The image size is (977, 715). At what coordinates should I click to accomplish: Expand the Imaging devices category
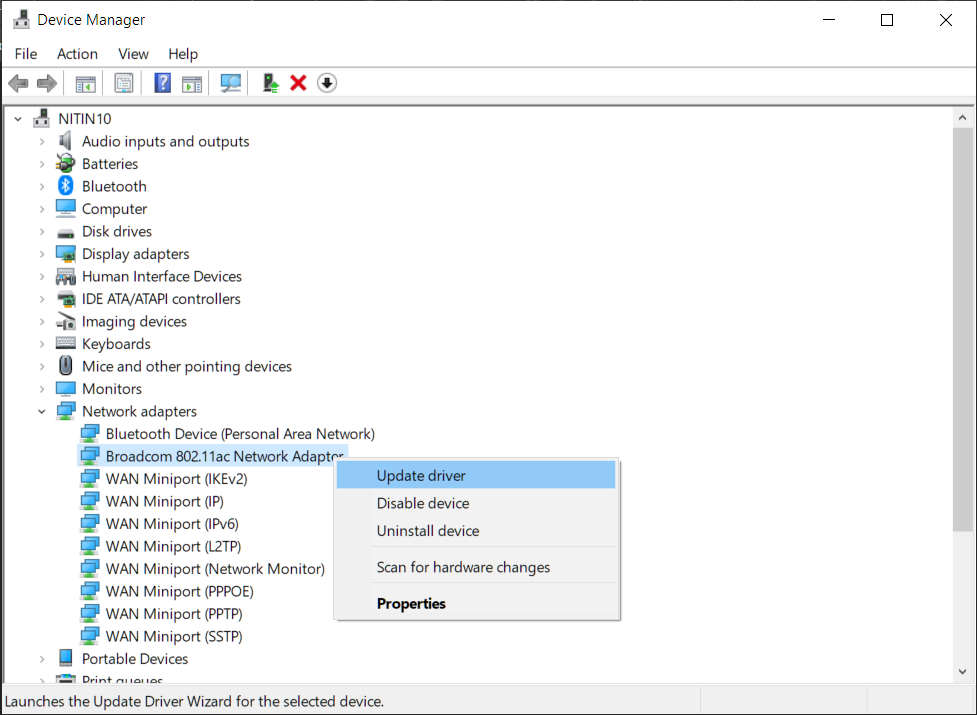(42, 321)
